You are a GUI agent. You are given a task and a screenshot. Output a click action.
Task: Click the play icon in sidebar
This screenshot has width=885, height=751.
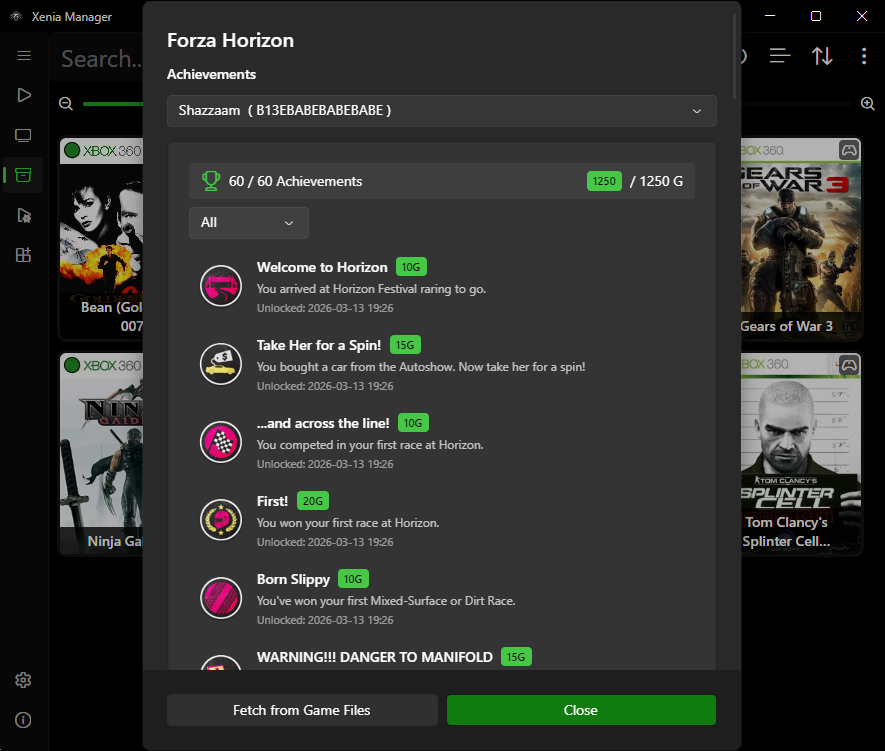24,95
